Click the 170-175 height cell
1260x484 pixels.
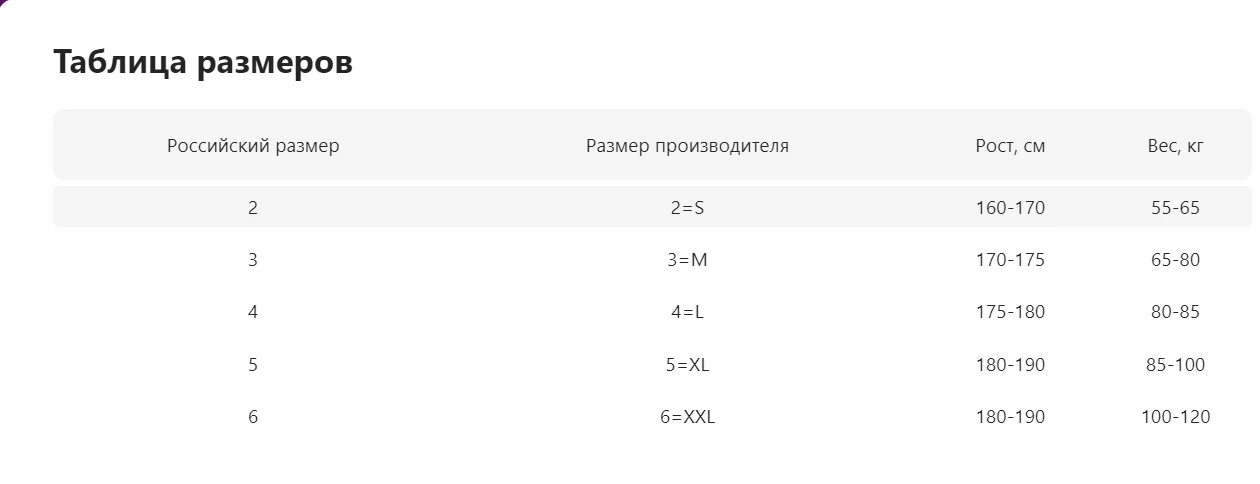point(1010,260)
